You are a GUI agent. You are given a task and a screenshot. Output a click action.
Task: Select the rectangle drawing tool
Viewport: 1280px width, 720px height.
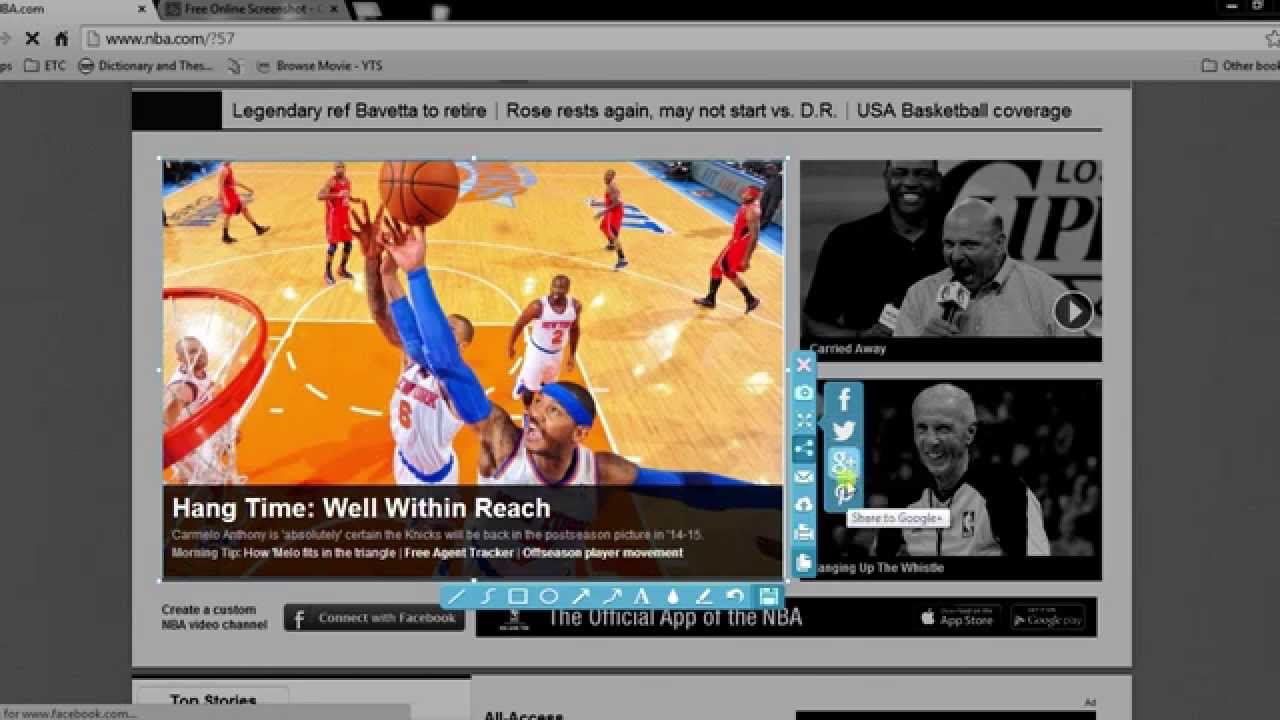518,597
